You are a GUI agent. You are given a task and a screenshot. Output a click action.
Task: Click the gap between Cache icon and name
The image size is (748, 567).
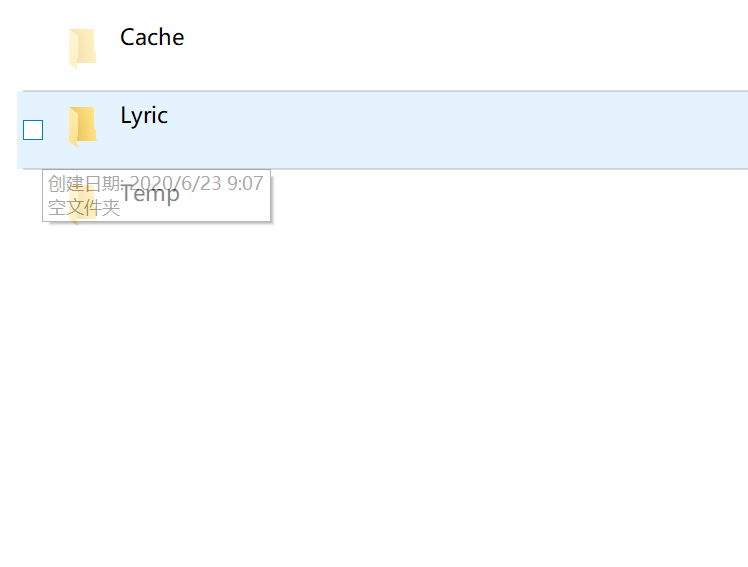109,48
